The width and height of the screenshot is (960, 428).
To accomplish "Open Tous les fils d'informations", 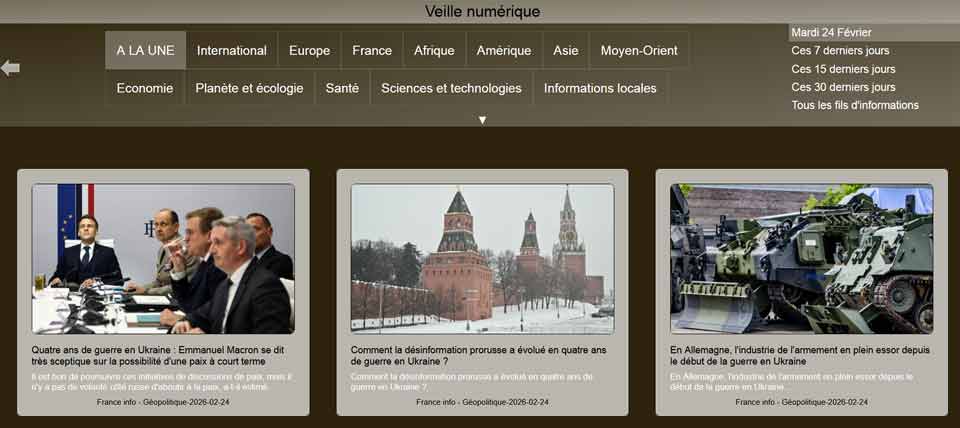I will pos(855,105).
